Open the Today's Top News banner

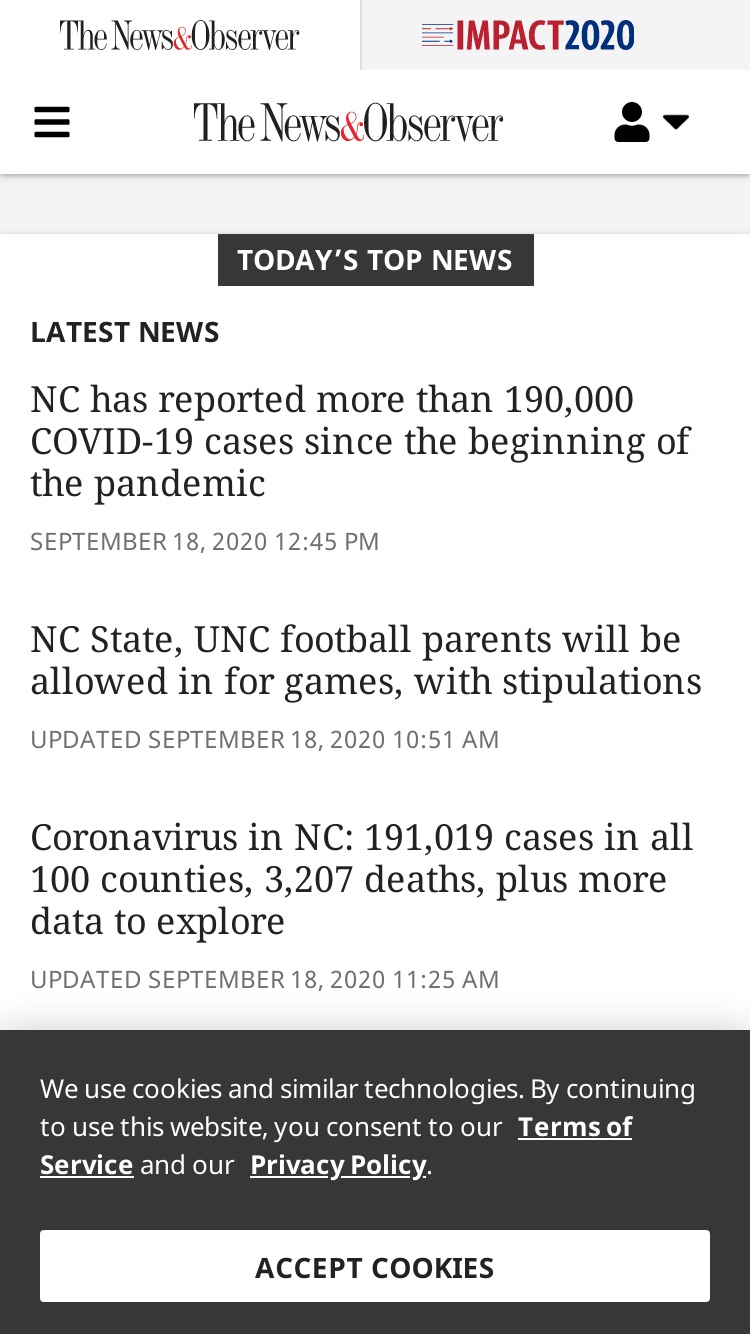pos(375,260)
